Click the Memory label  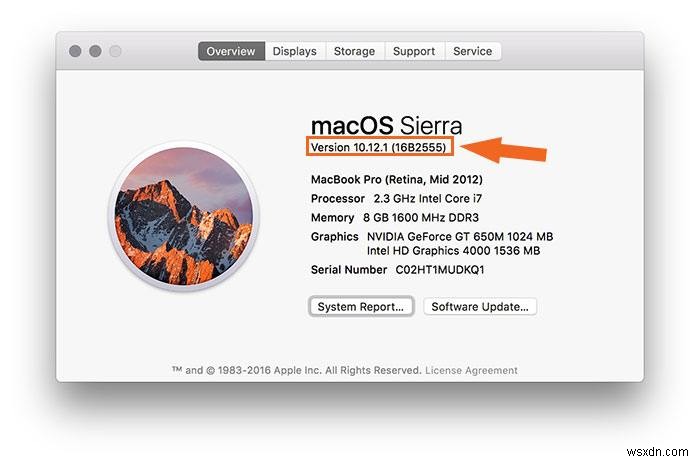point(332,218)
